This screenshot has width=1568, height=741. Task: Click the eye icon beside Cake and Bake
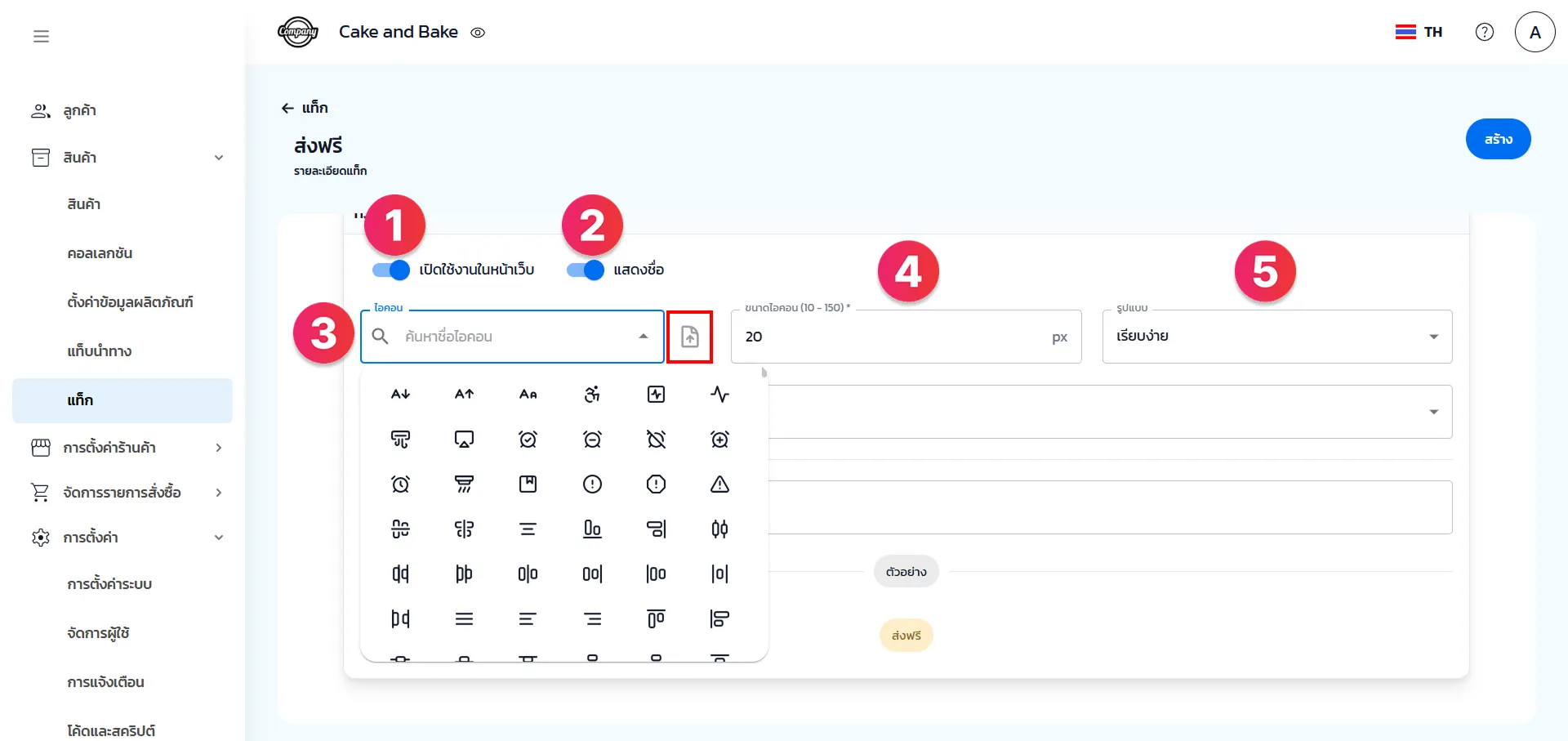(x=478, y=33)
